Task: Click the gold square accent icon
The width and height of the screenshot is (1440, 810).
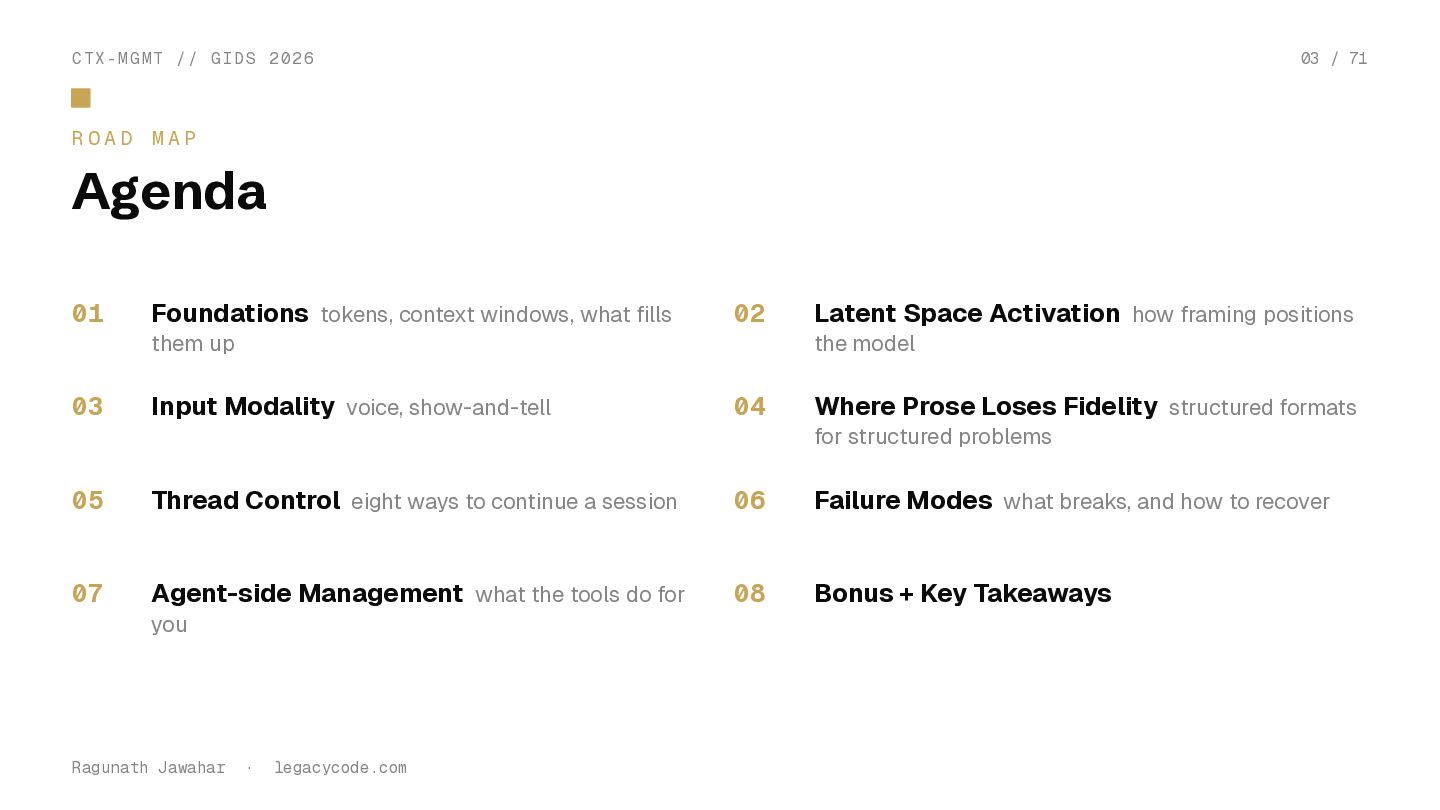Action: 81,98
